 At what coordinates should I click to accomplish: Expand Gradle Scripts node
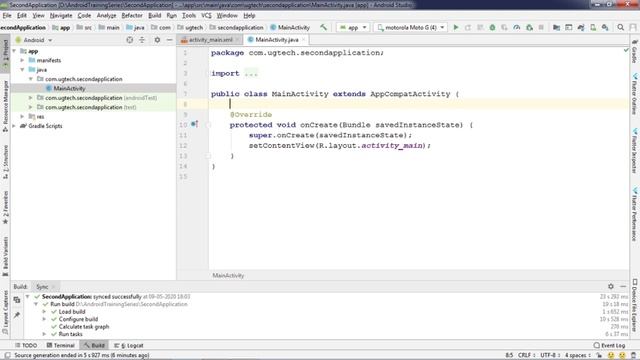click(x=15, y=126)
